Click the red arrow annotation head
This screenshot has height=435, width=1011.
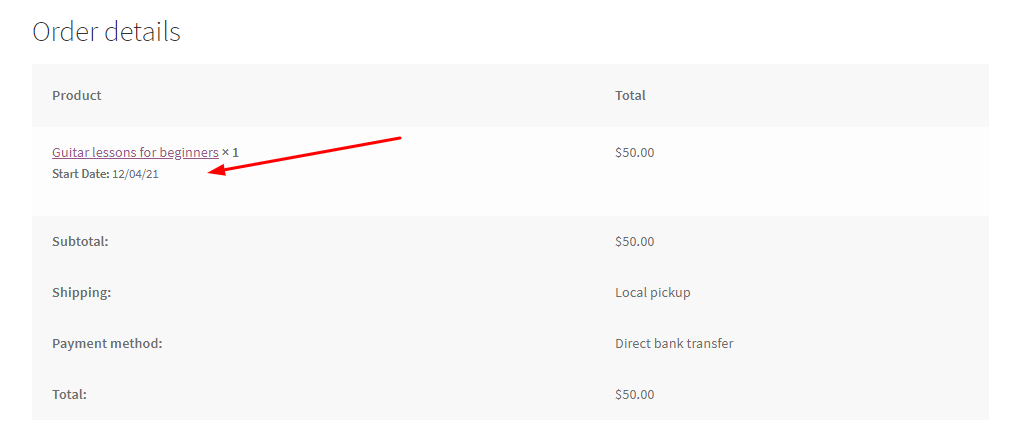[217, 171]
